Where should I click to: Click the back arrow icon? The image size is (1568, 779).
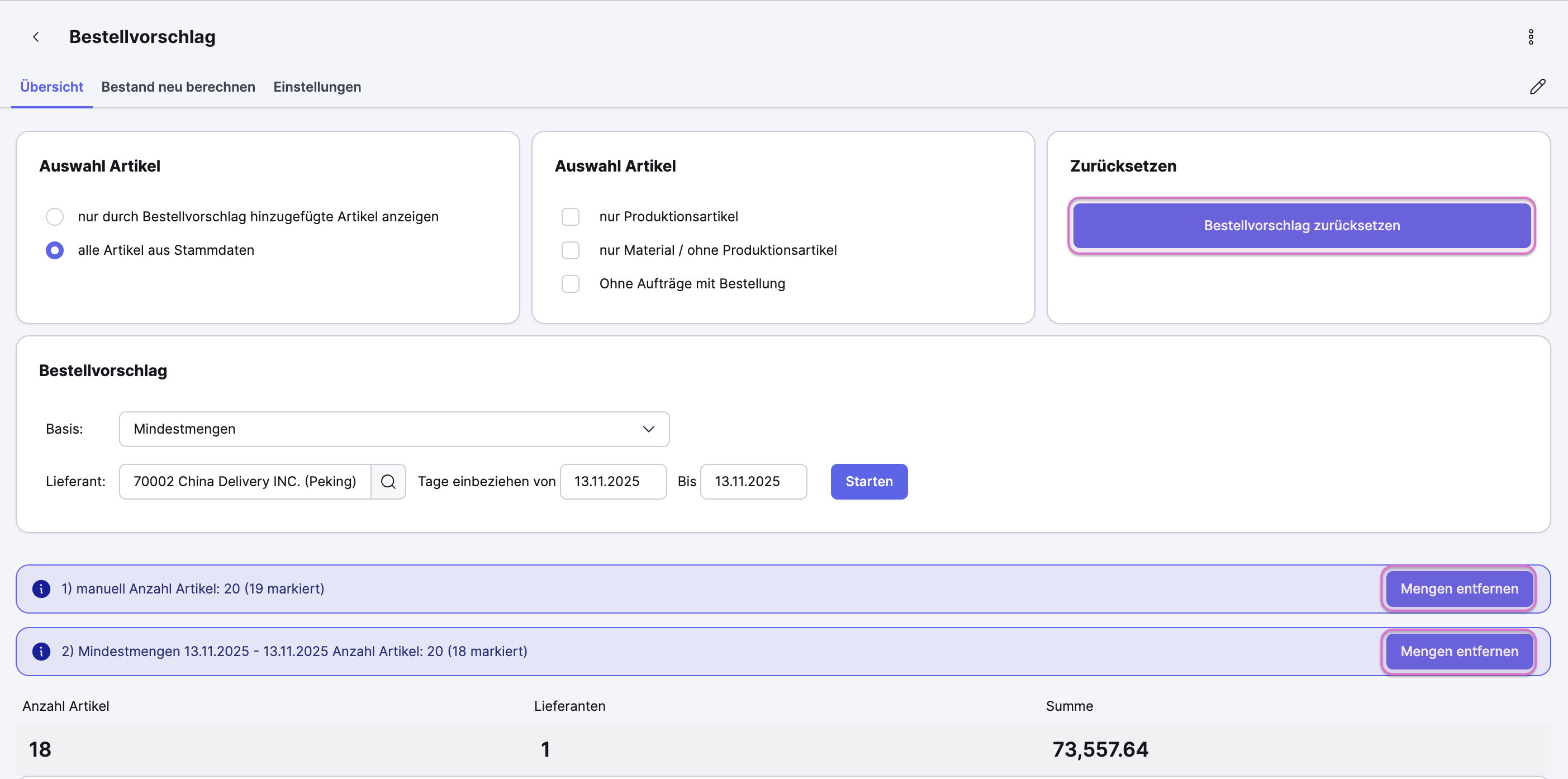pos(36,37)
